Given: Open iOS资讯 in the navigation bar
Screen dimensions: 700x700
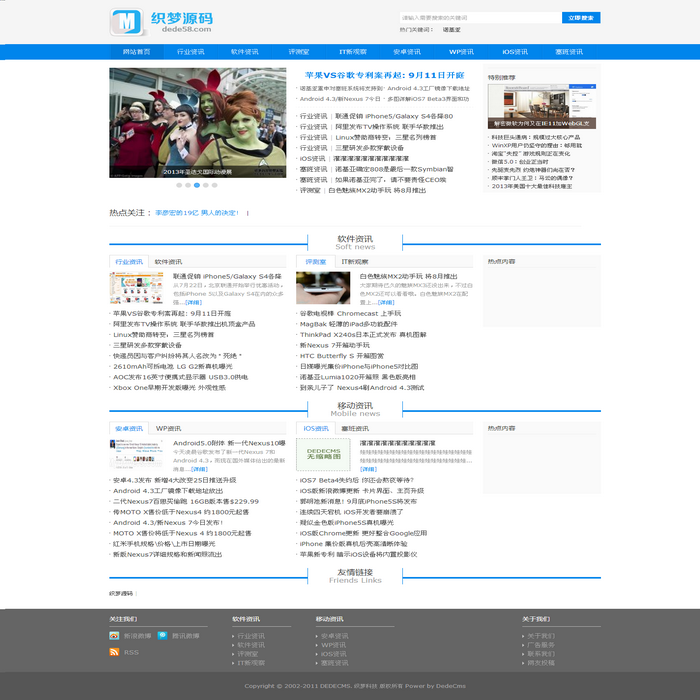Looking at the screenshot, I should [515, 52].
